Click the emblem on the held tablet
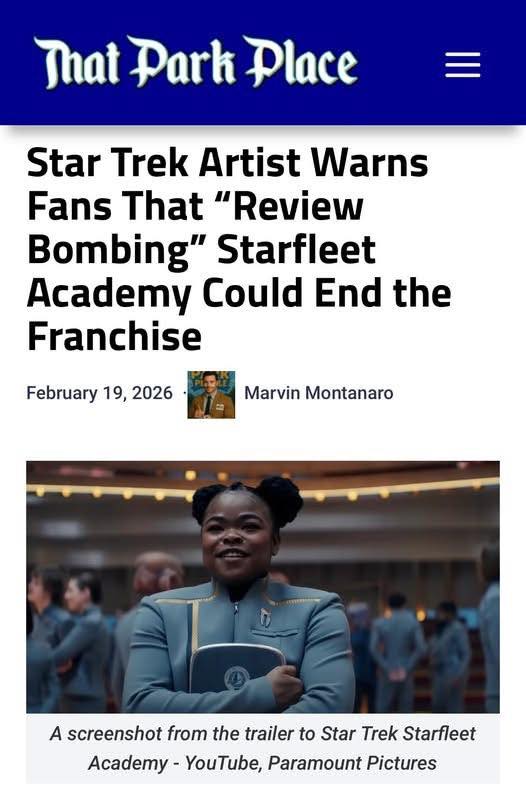Screen dimensions: 526x801 click(236, 678)
